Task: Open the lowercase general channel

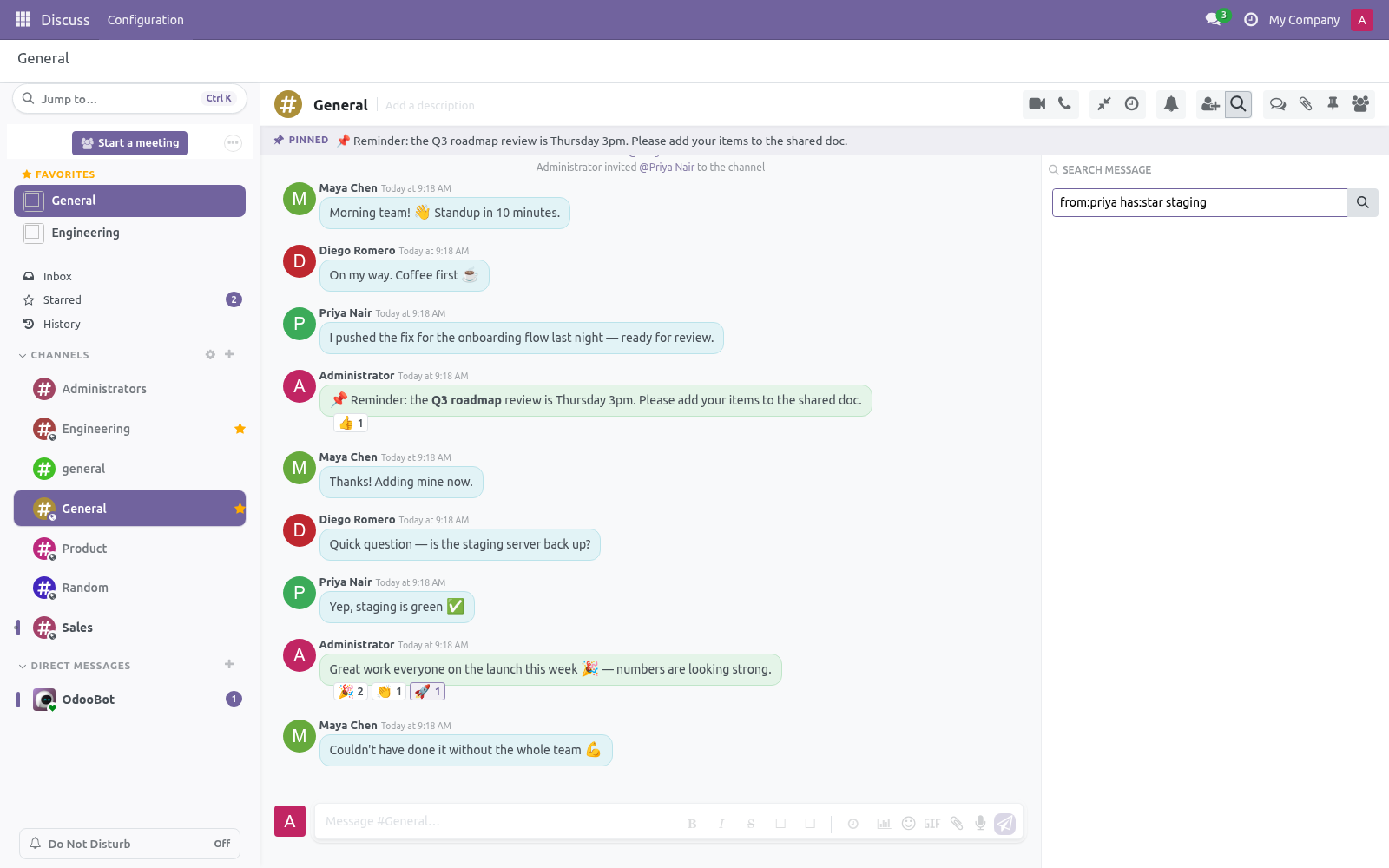Action: [130, 469]
